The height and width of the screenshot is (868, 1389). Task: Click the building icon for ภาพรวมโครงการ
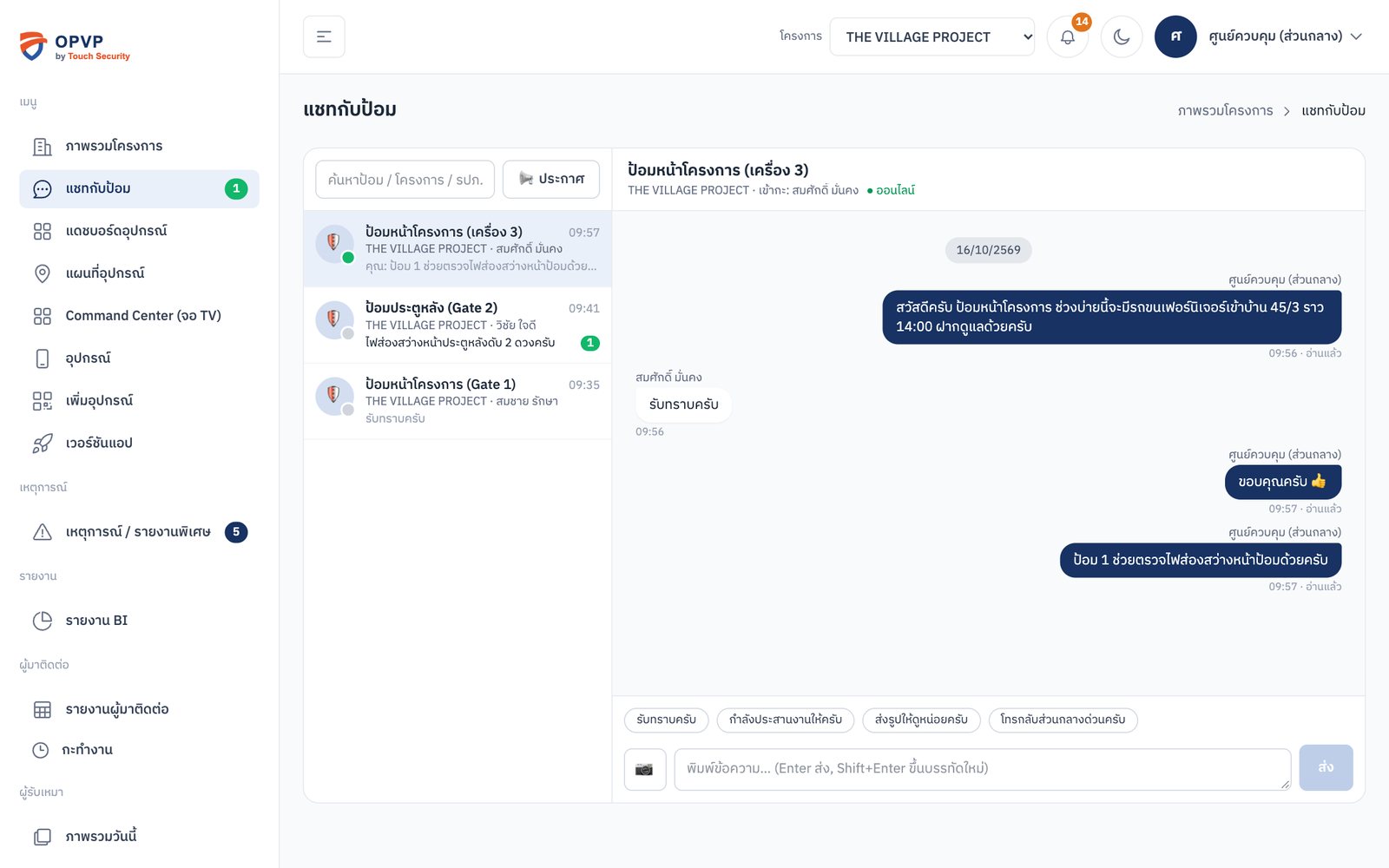pos(42,147)
